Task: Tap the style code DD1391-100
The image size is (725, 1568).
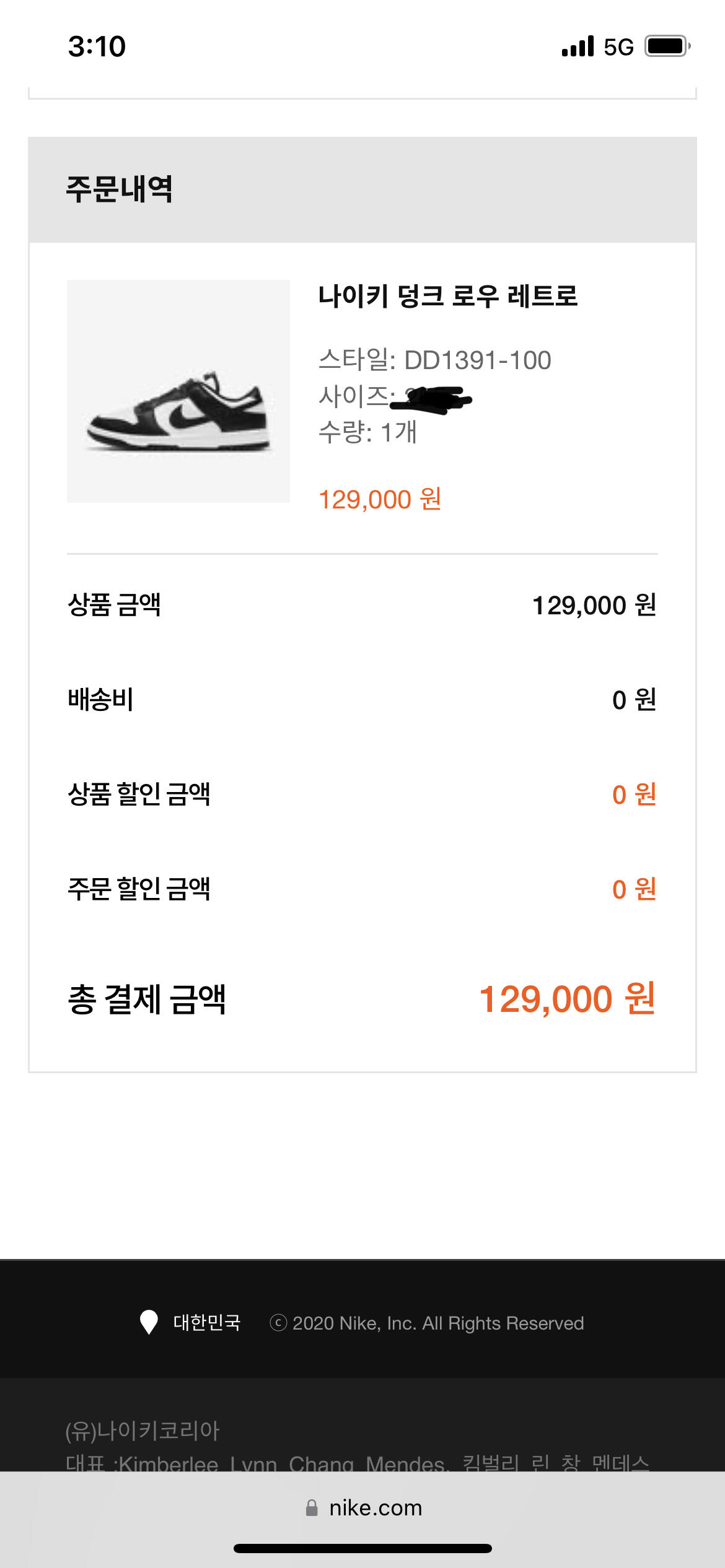Action: [x=477, y=360]
